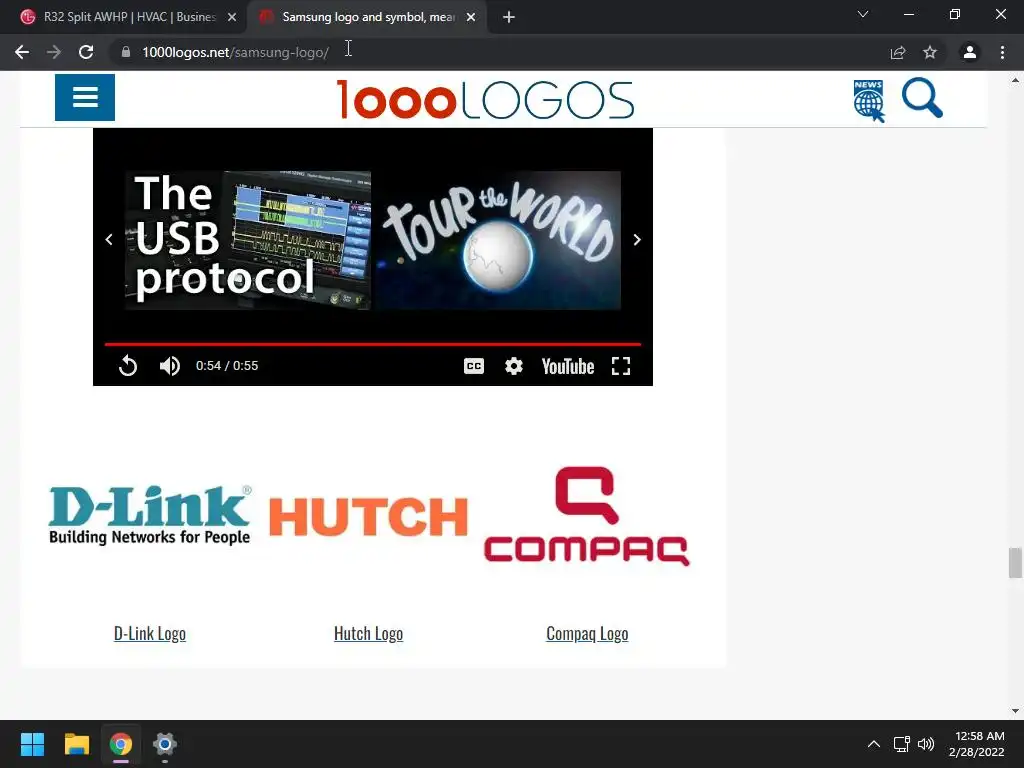Open the D-Link Logo link
The width and height of the screenshot is (1024, 768).
coord(150,633)
